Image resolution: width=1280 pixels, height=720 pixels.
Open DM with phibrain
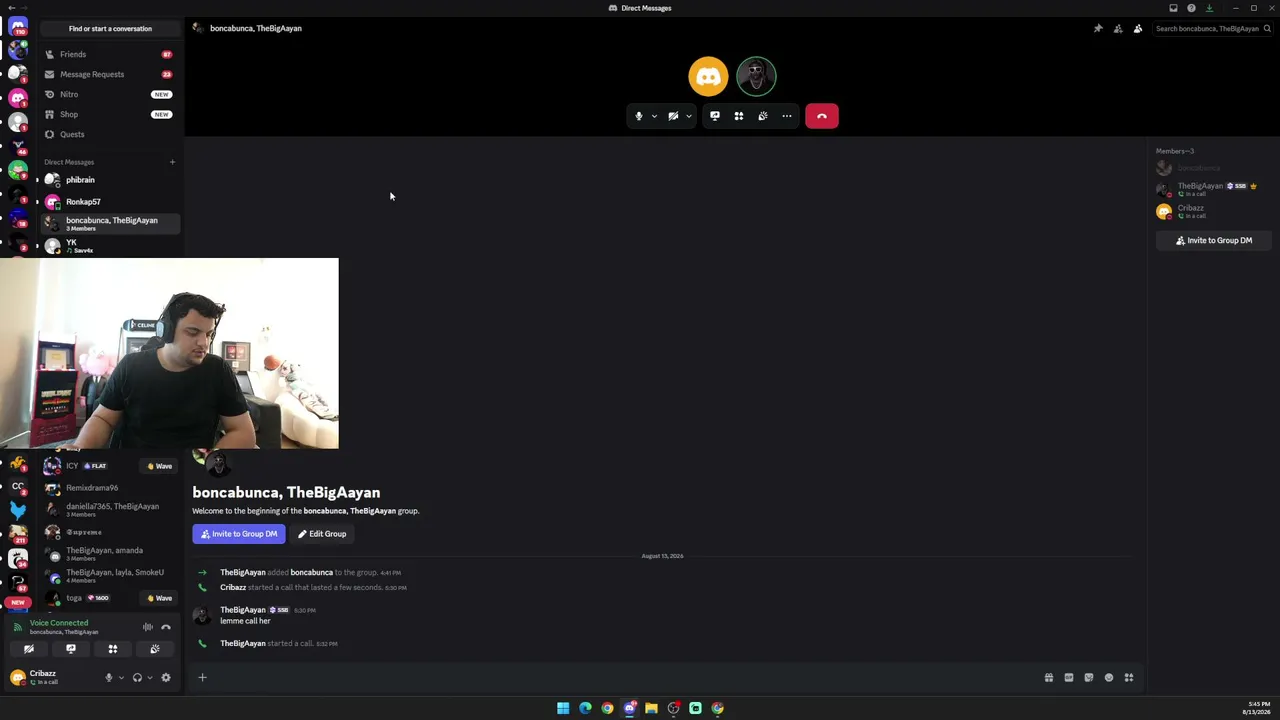pos(110,180)
